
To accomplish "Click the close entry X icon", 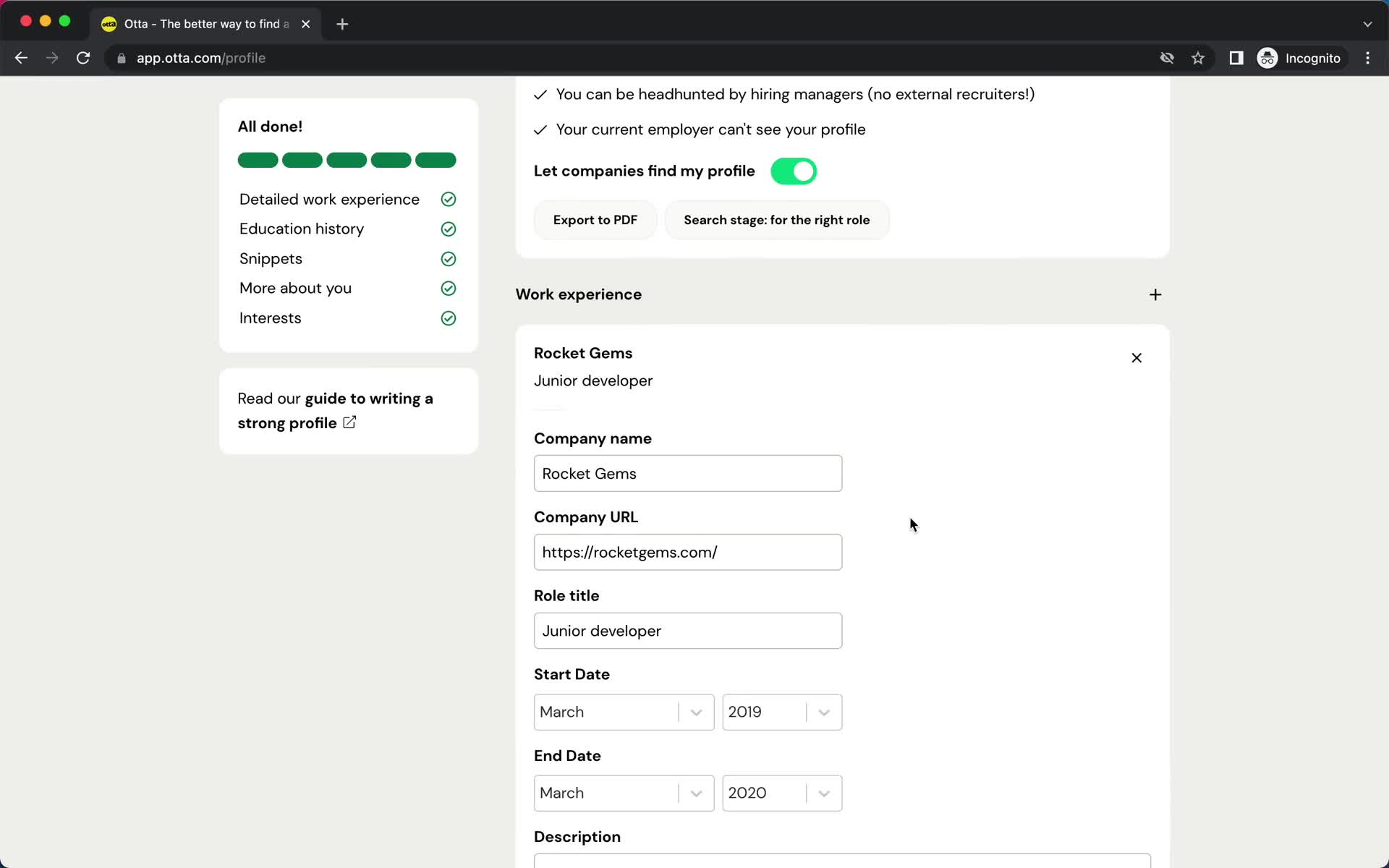I will (x=1136, y=357).
